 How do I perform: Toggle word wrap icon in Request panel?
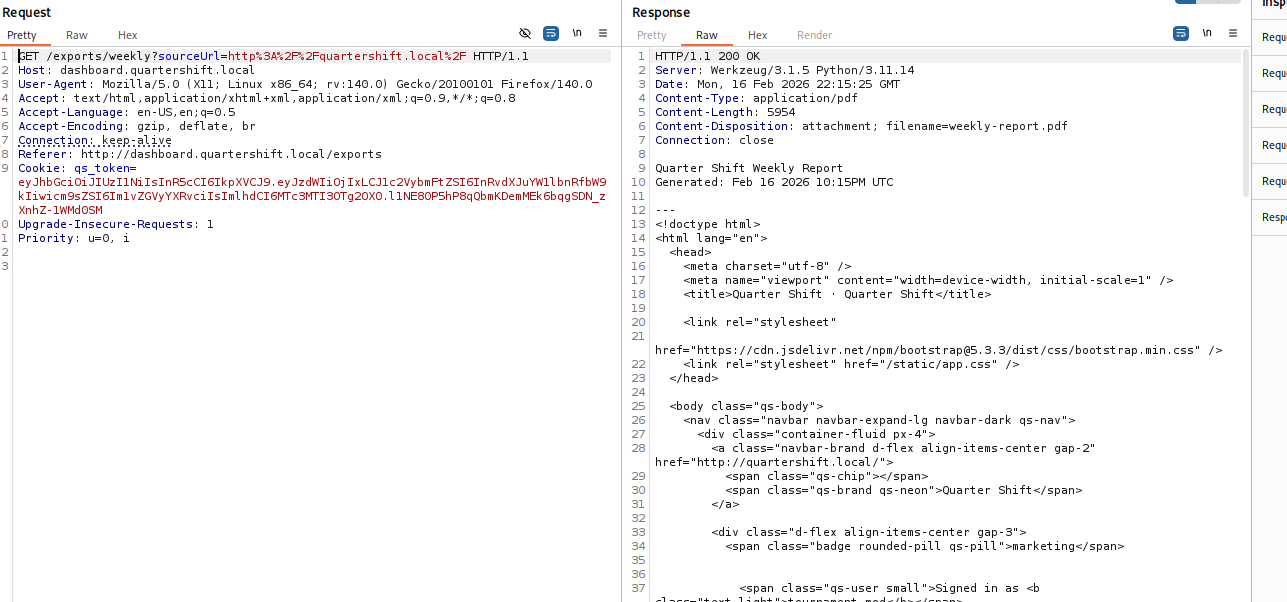click(551, 33)
